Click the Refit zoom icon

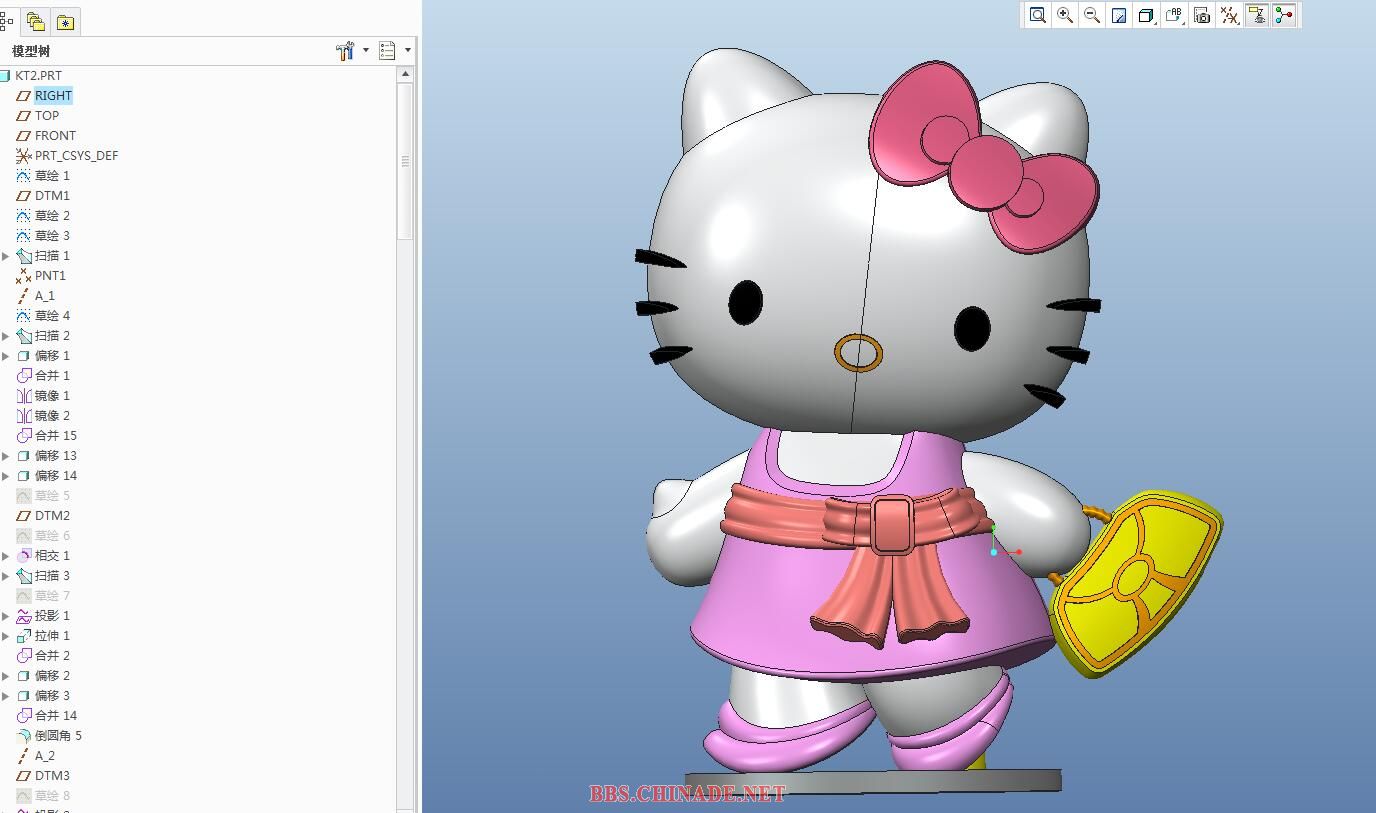click(1038, 15)
